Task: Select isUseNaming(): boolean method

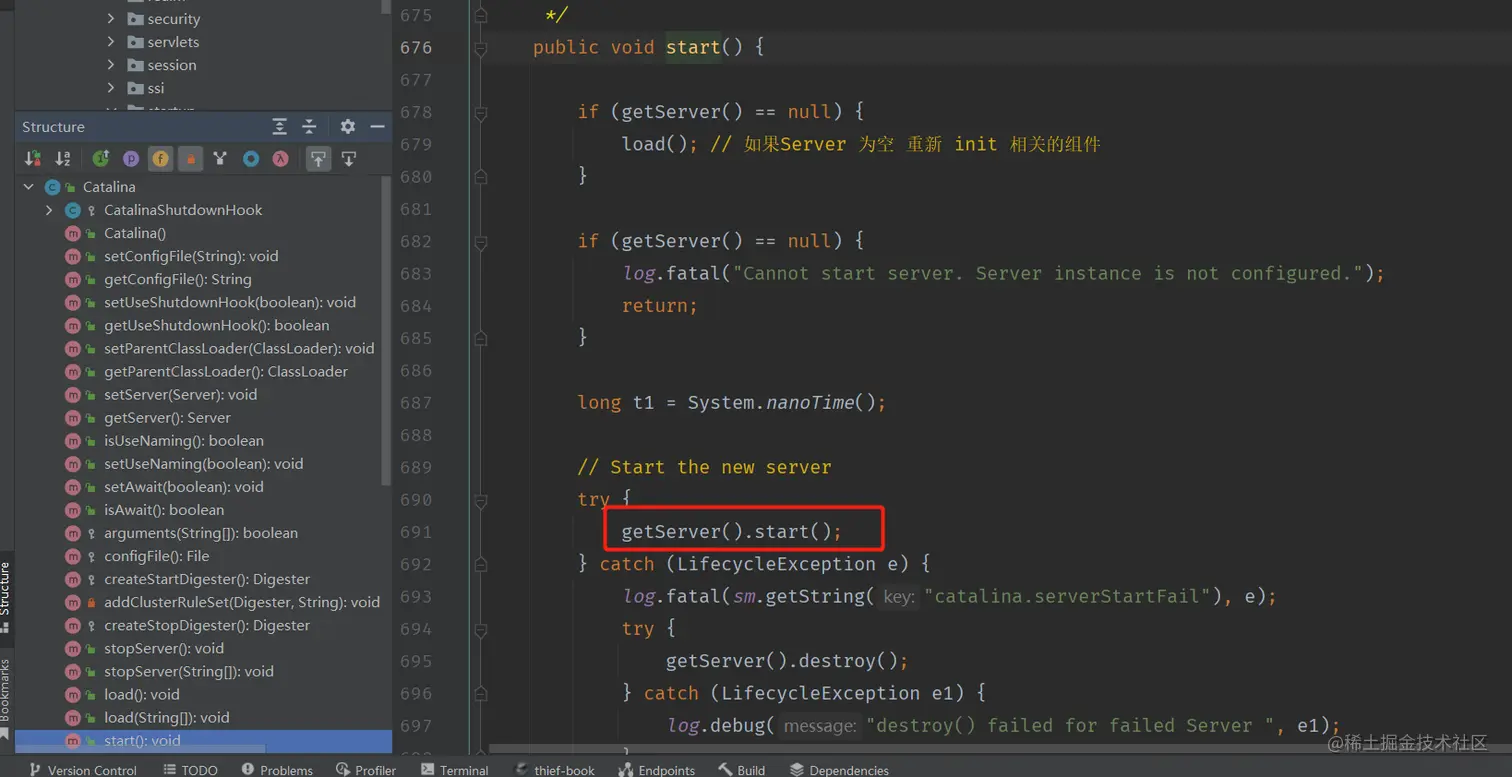Action: point(184,440)
